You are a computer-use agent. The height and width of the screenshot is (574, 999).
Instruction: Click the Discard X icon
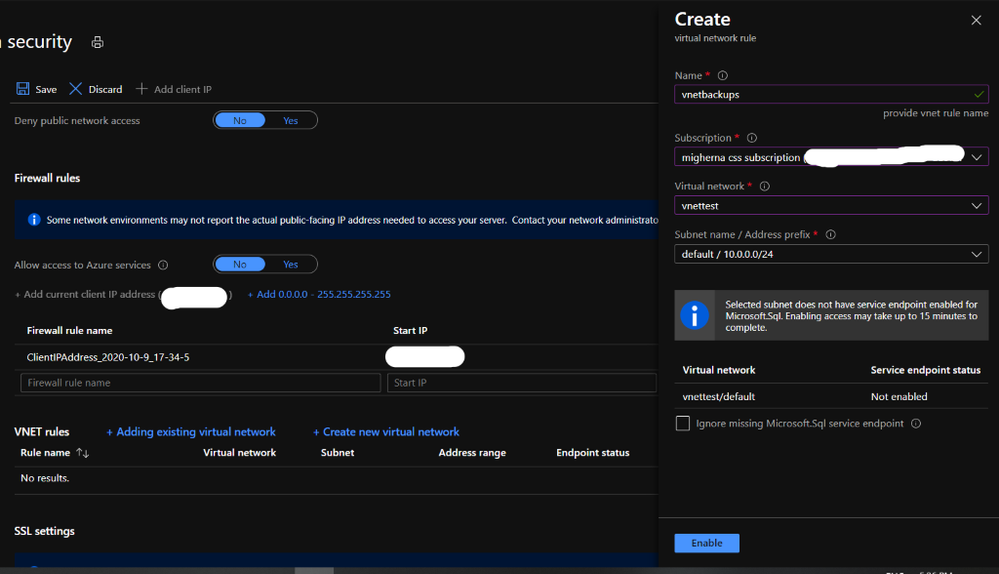click(76, 89)
